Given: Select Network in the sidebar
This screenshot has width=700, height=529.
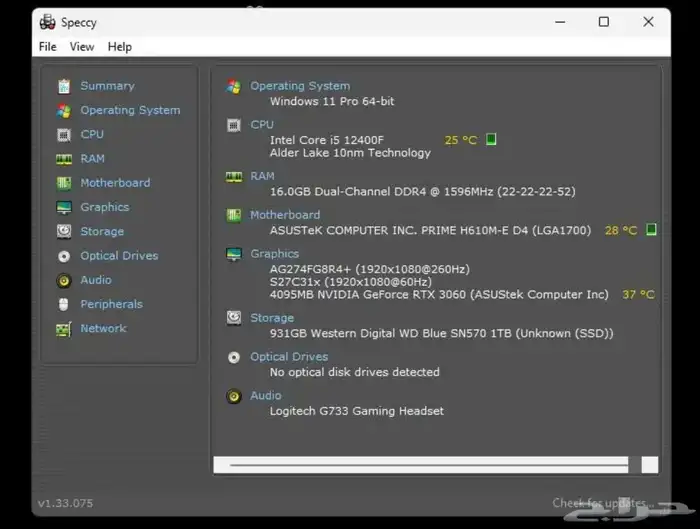Looking at the screenshot, I should point(103,329).
